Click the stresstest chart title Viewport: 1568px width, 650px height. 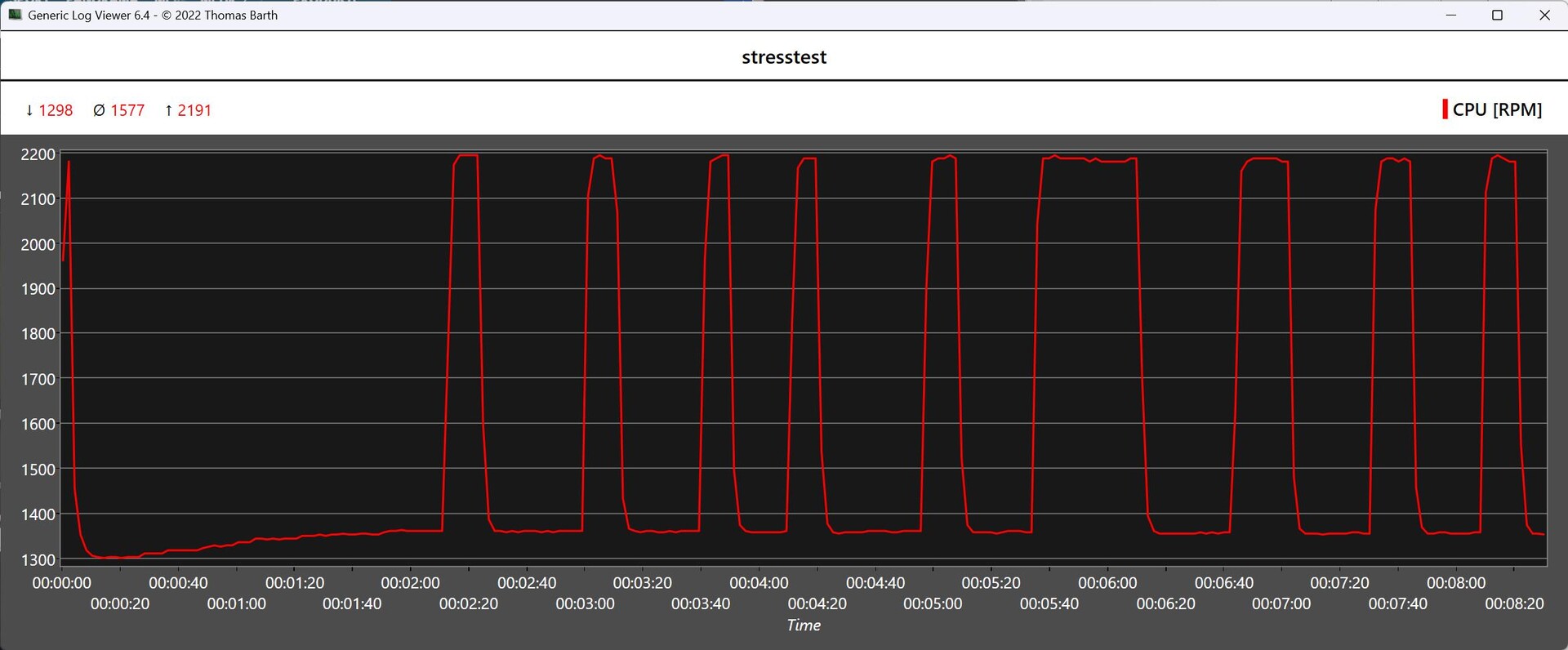click(x=783, y=57)
